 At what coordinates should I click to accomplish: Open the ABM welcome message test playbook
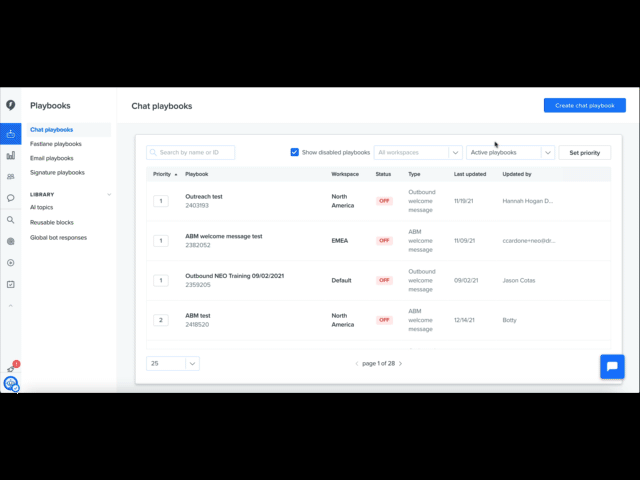click(x=224, y=236)
